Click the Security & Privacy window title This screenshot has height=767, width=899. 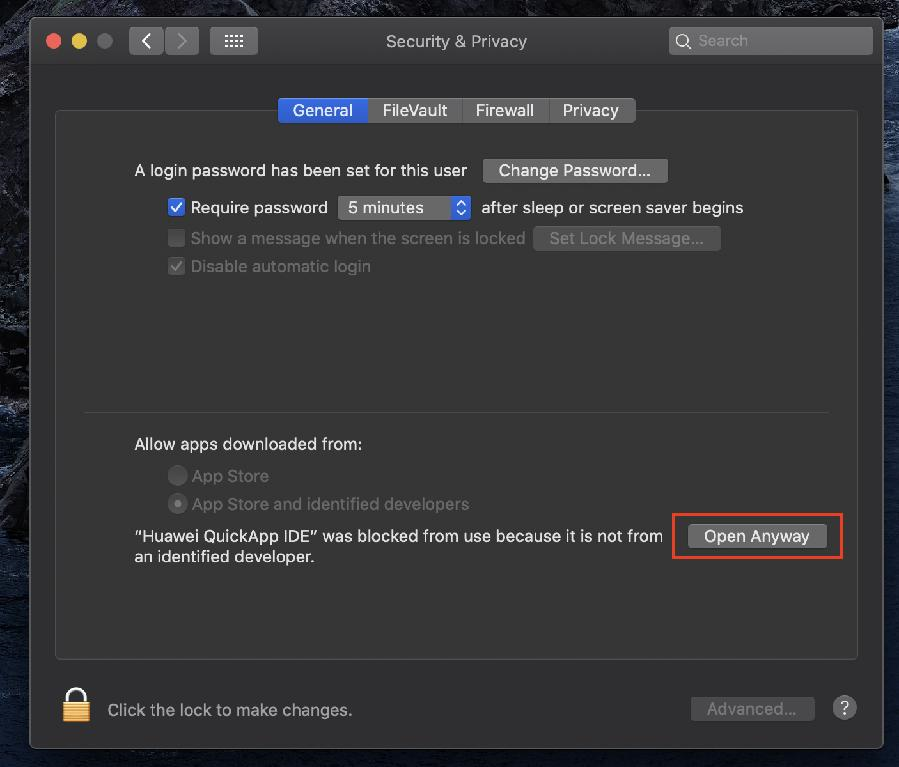coord(456,41)
